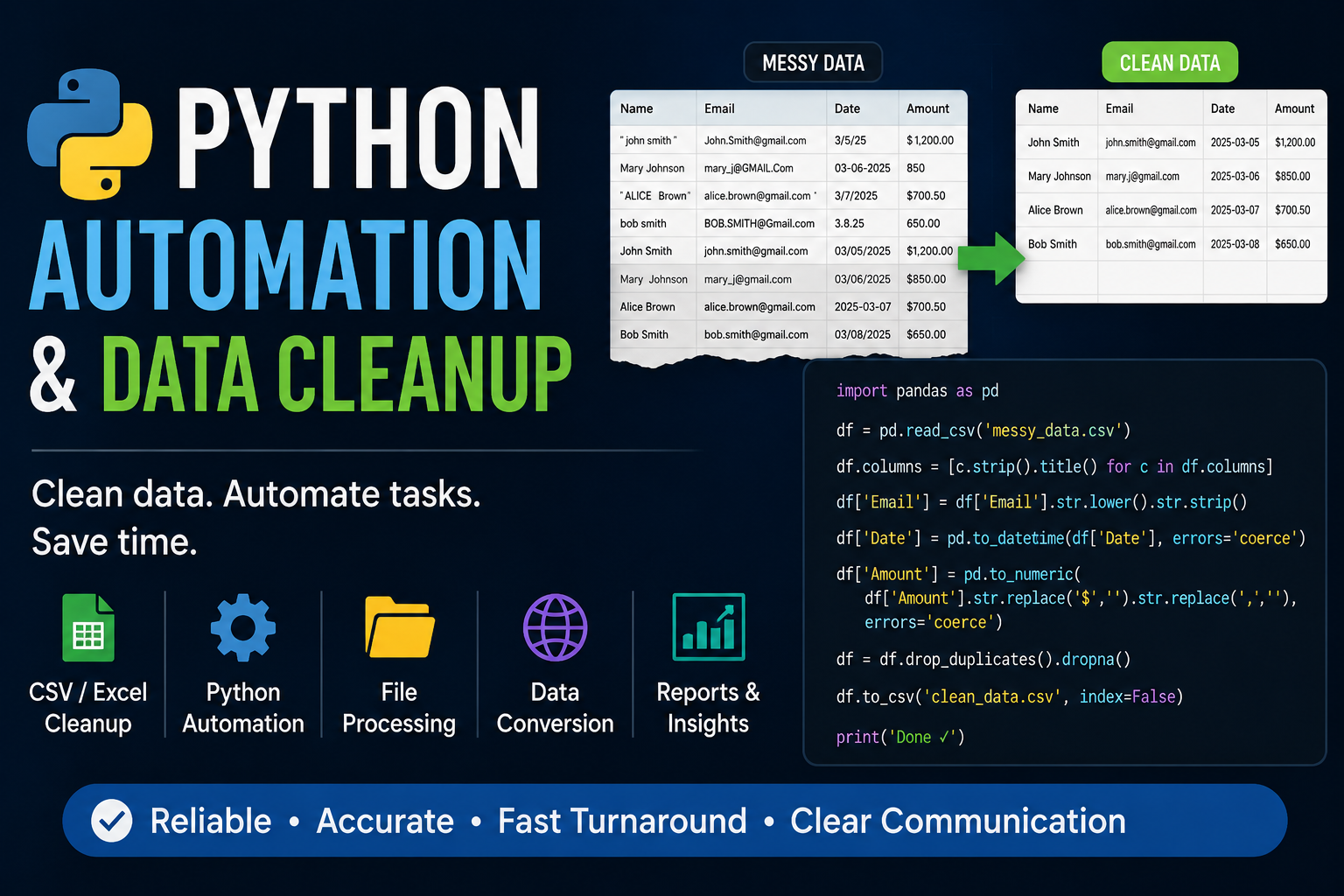This screenshot has width=1344, height=896.
Task: Click the Email header in clean data table
Action: 1119,108
